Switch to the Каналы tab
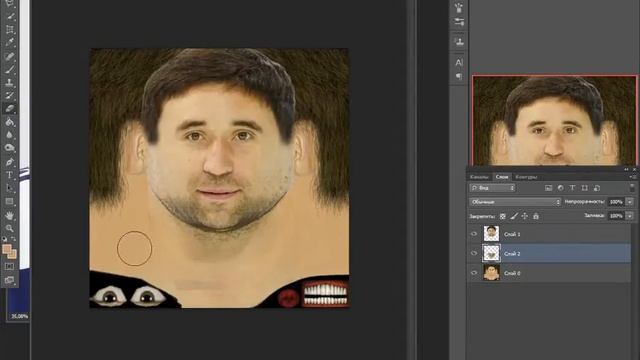Viewport: 640px width, 360px height. [479, 177]
